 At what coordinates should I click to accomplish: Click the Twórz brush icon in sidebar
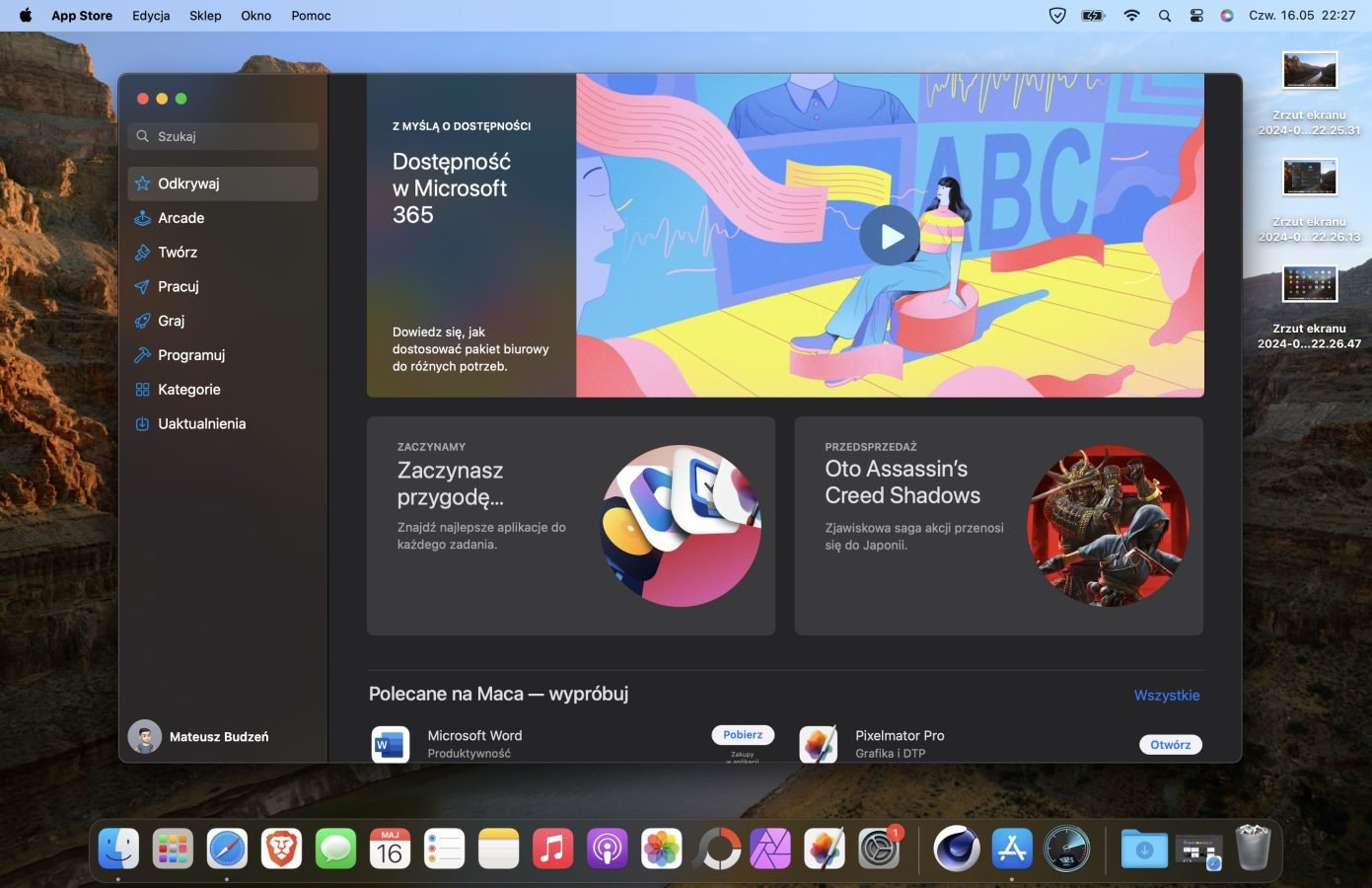click(142, 253)
